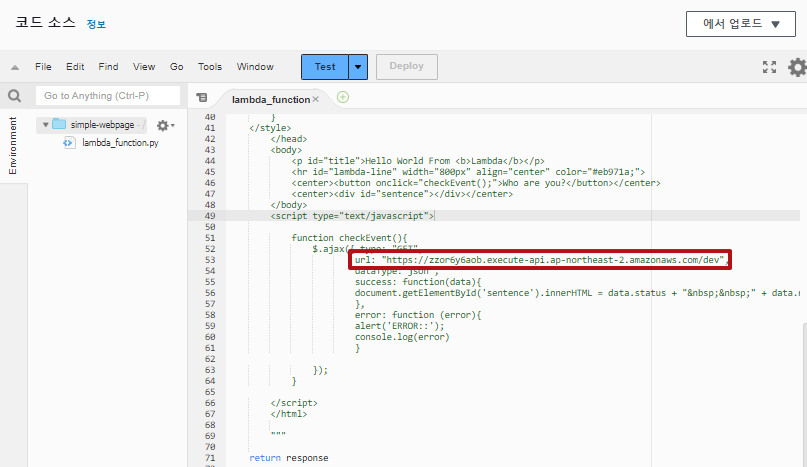
Task: Open lambda_function.py in the file tree
Action: click(120, 143)
